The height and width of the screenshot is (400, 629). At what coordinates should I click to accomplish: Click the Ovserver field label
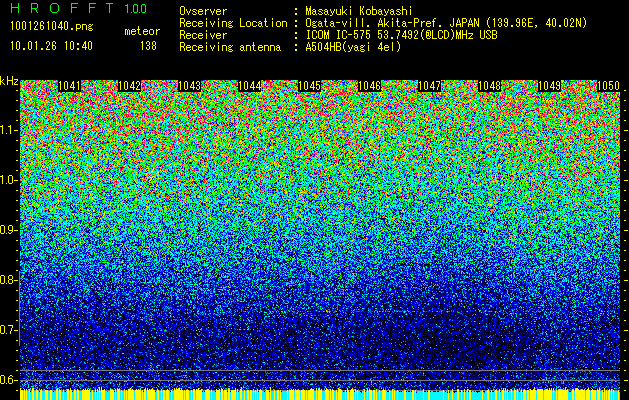click(203, 11)
